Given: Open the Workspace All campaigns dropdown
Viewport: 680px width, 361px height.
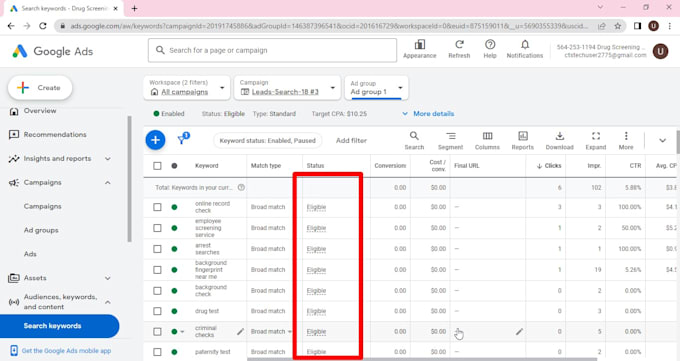Looking at the screenshot, I should click(x=187, y=88).
